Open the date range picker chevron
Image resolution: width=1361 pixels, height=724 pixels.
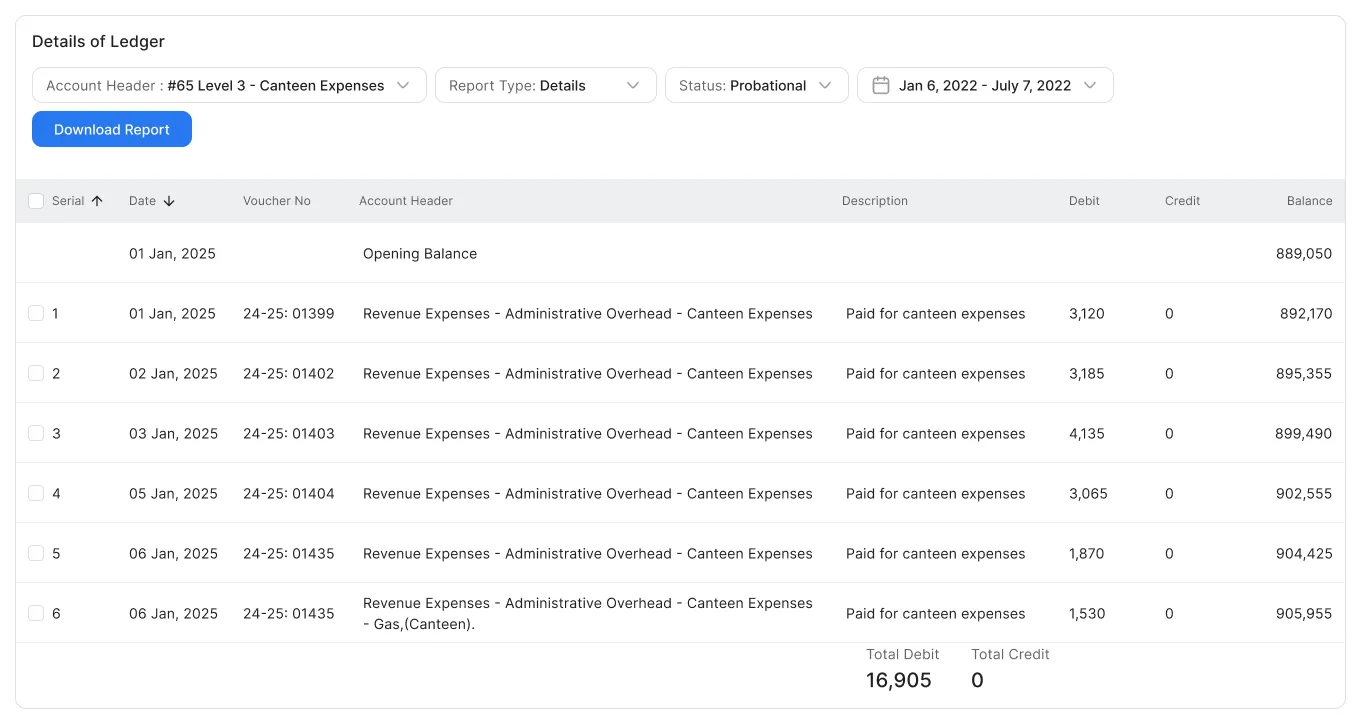pos(1090,85)
